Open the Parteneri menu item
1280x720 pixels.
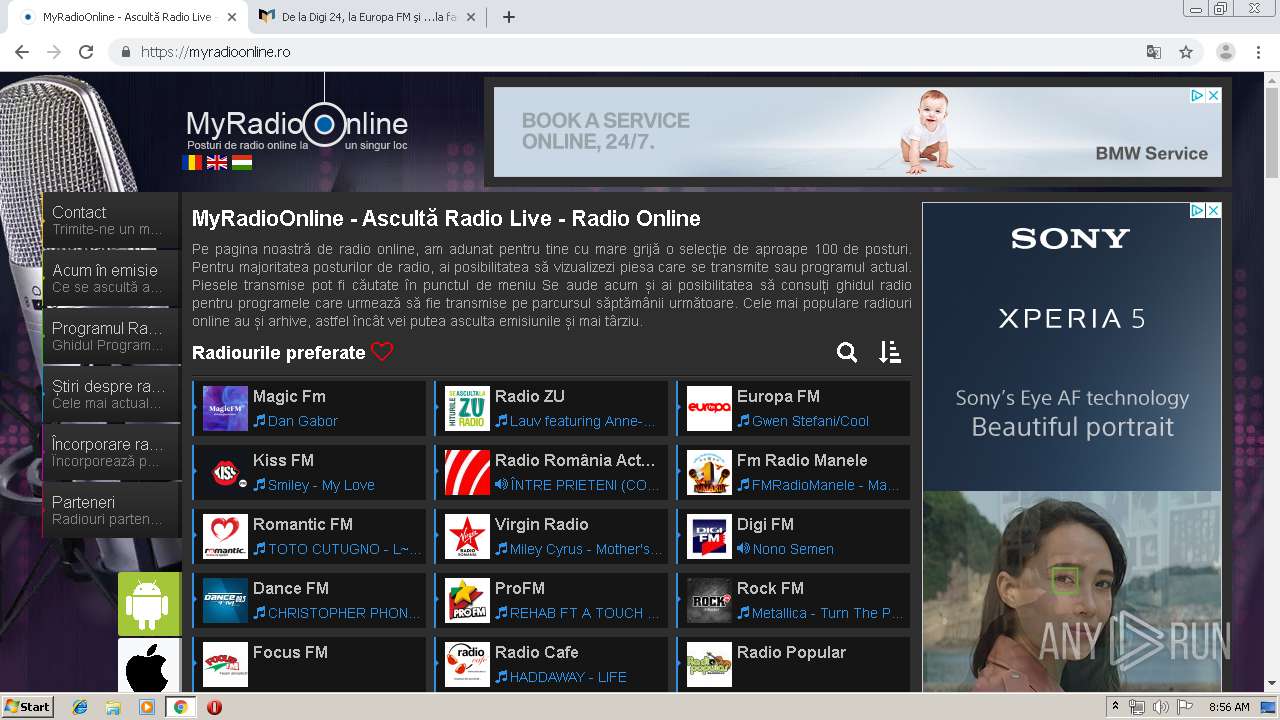click(111, 510)
